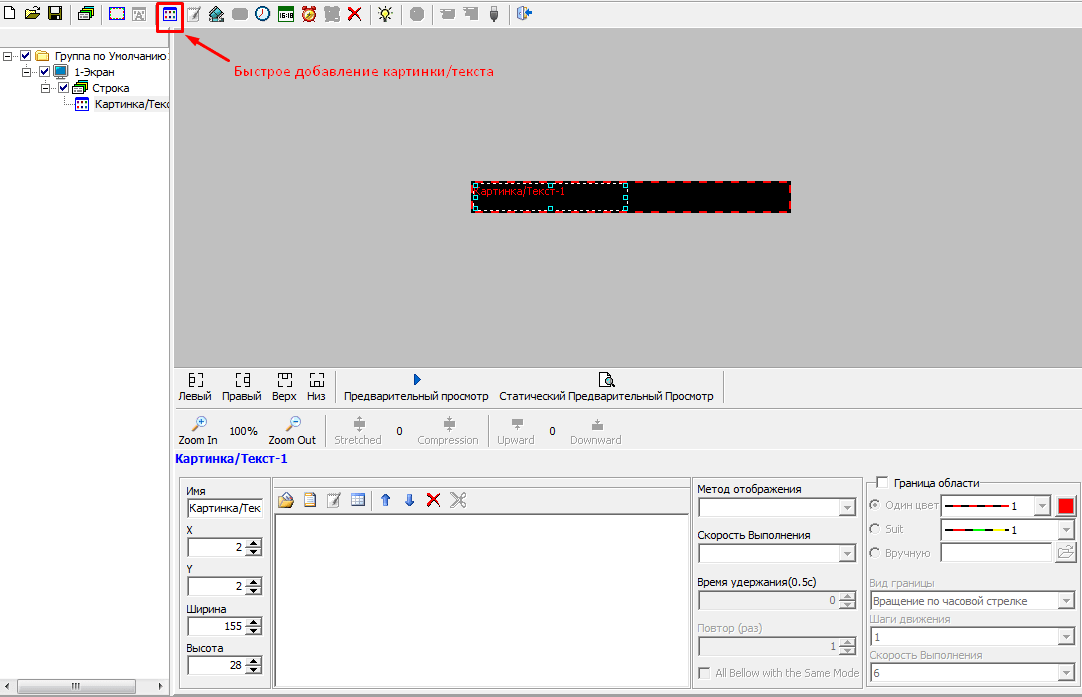The width and height of the screenshot is (1082, 697).
Task: Delete the item with the red X in the editor toolbar
Action: coord(433,500)
